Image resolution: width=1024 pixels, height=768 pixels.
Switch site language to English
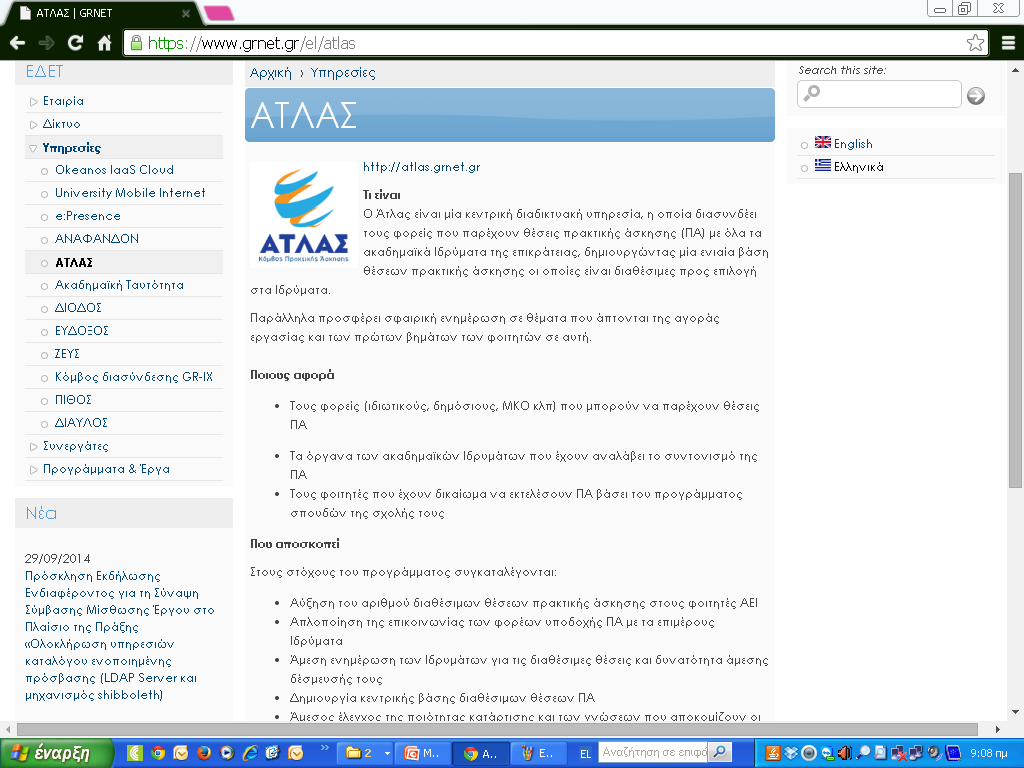pyautogui.click(x=853, y=144)
